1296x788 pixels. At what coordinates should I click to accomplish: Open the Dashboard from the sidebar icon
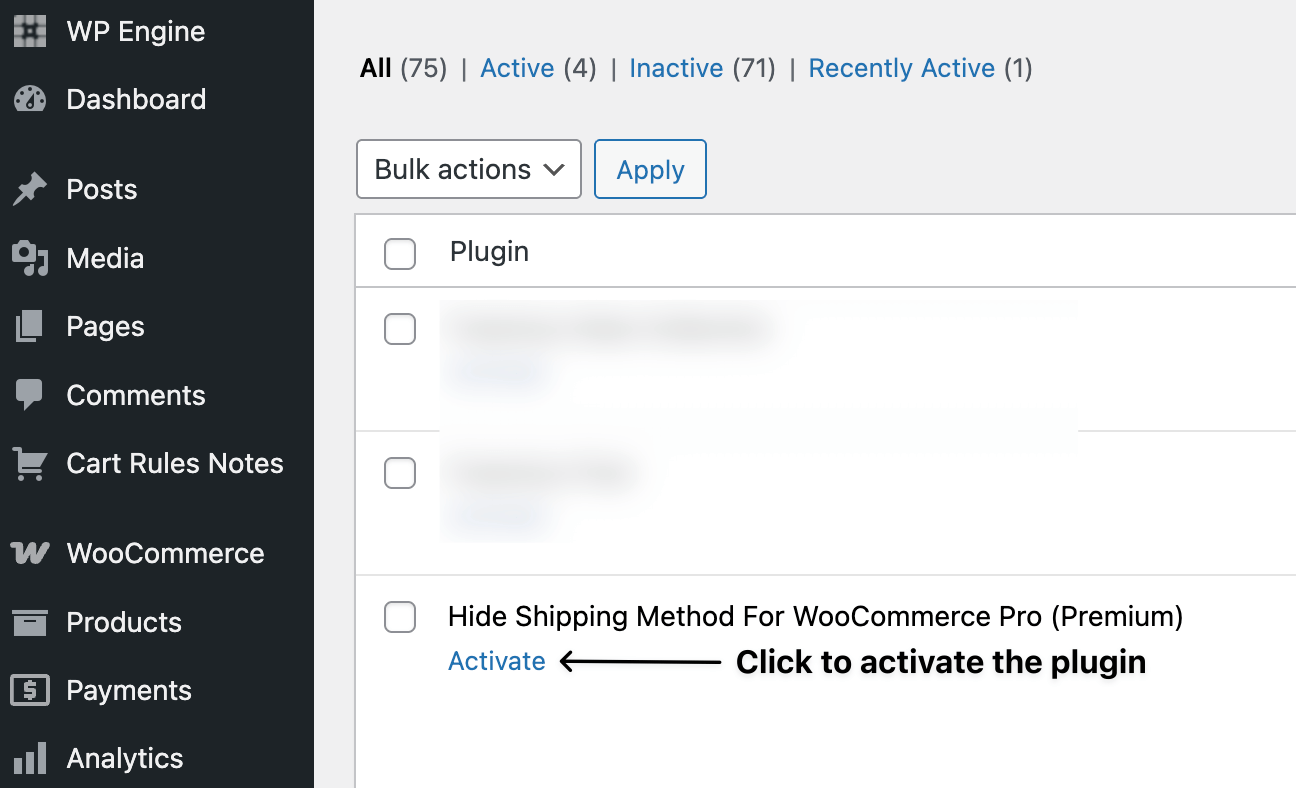29,99
